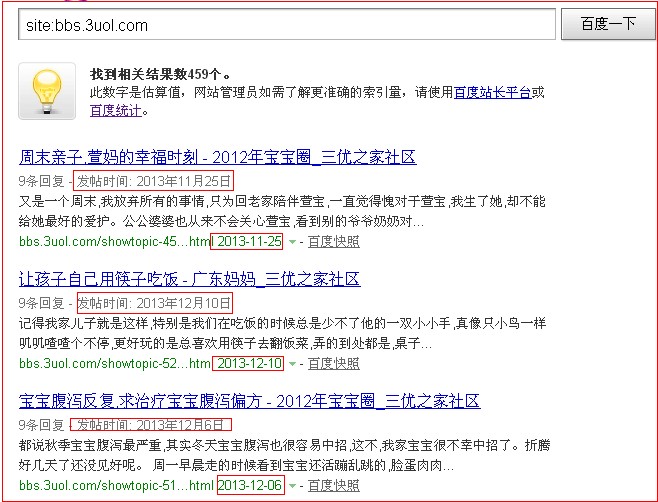Click 9条回复 under 宝宝腹泻反复 result
The image size is (658, 502).
(x=41, y=425)
